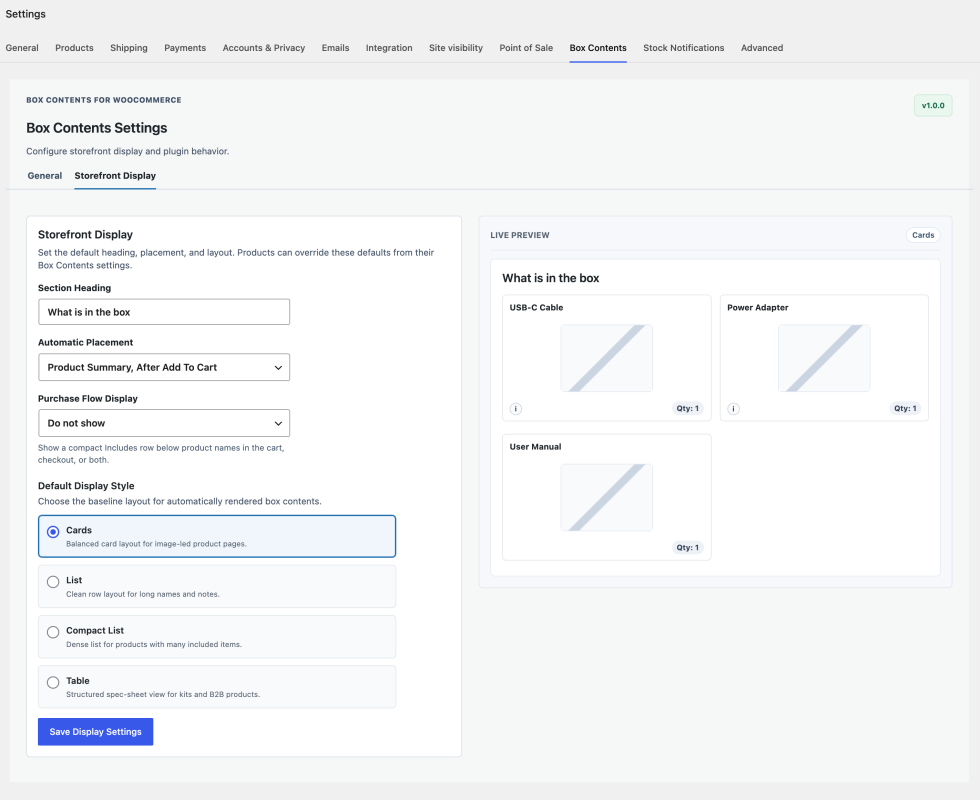Open the Stock Notifications tab
Viewport: 980px width, 800px height.
[684, 48]
